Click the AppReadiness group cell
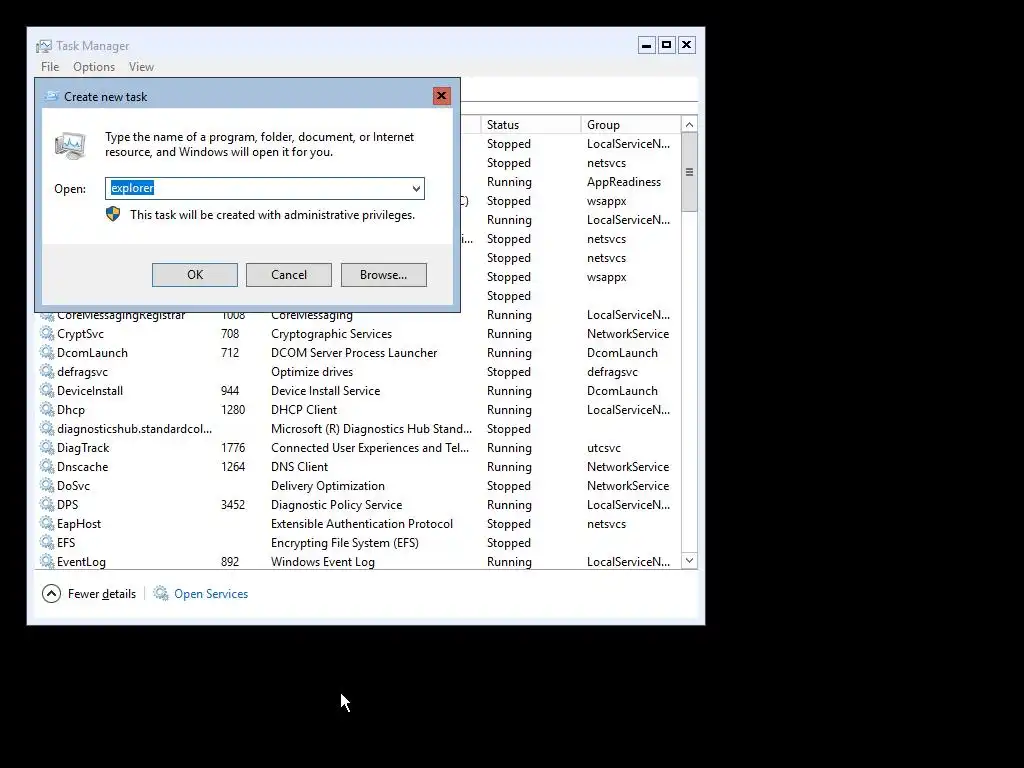Image resolution: width=1024 pixels, height=768 pixels. click(x=624, y=182)
